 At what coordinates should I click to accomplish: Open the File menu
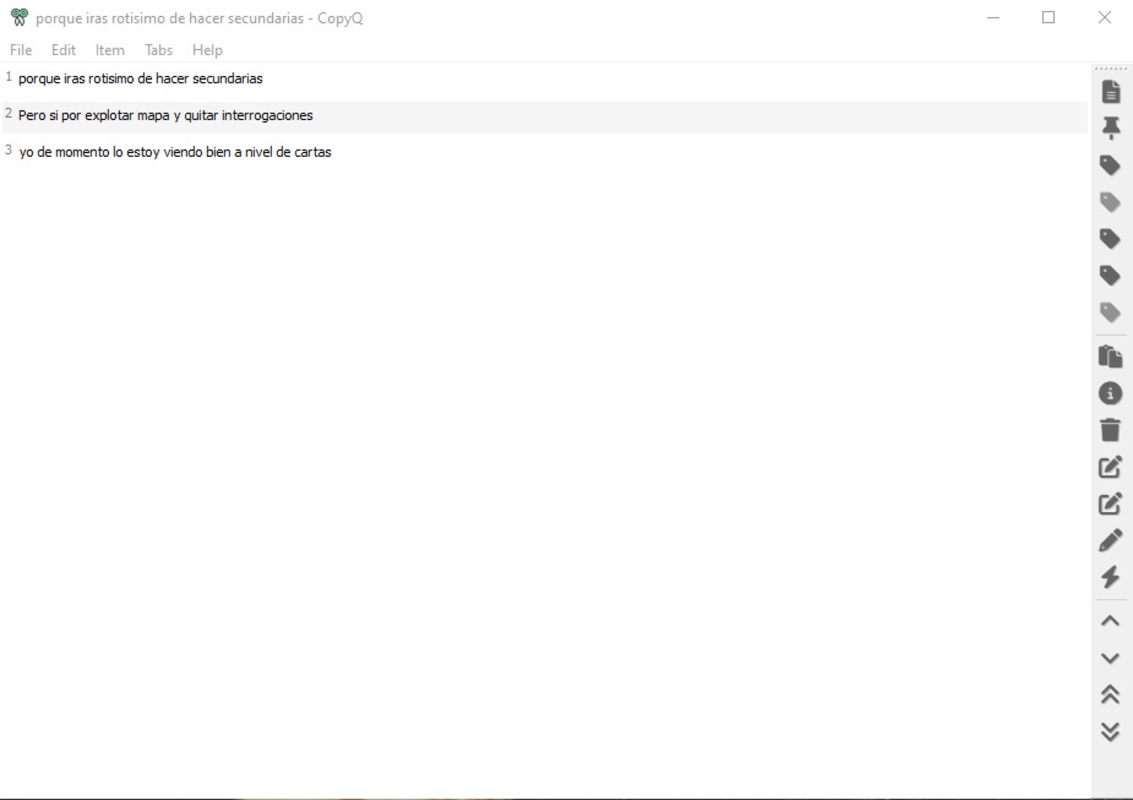click(21, 50)
